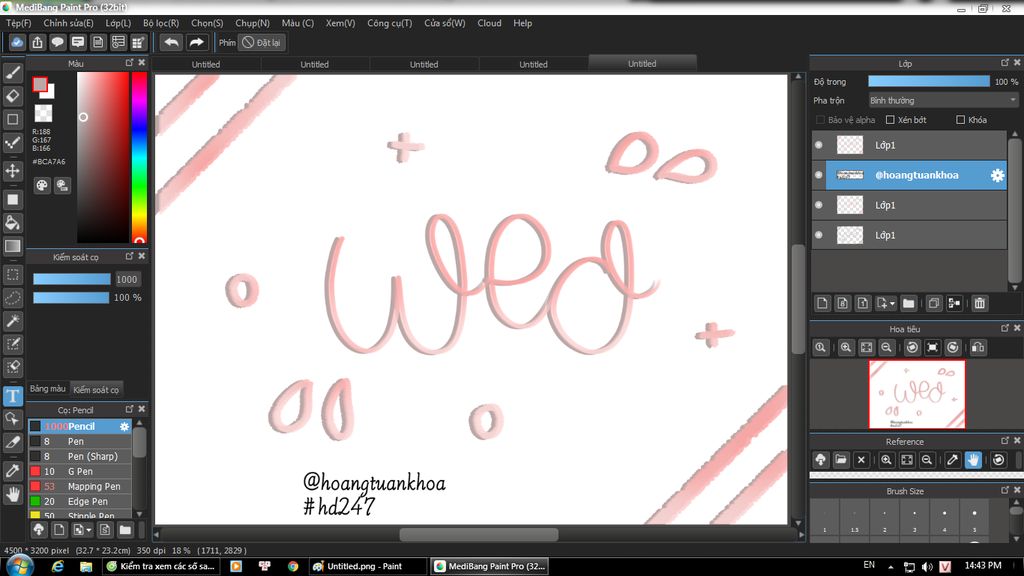Click the cloud save icon in toolbar
1024x576 pixels.
pyautogui.click(x=17, y=42)
